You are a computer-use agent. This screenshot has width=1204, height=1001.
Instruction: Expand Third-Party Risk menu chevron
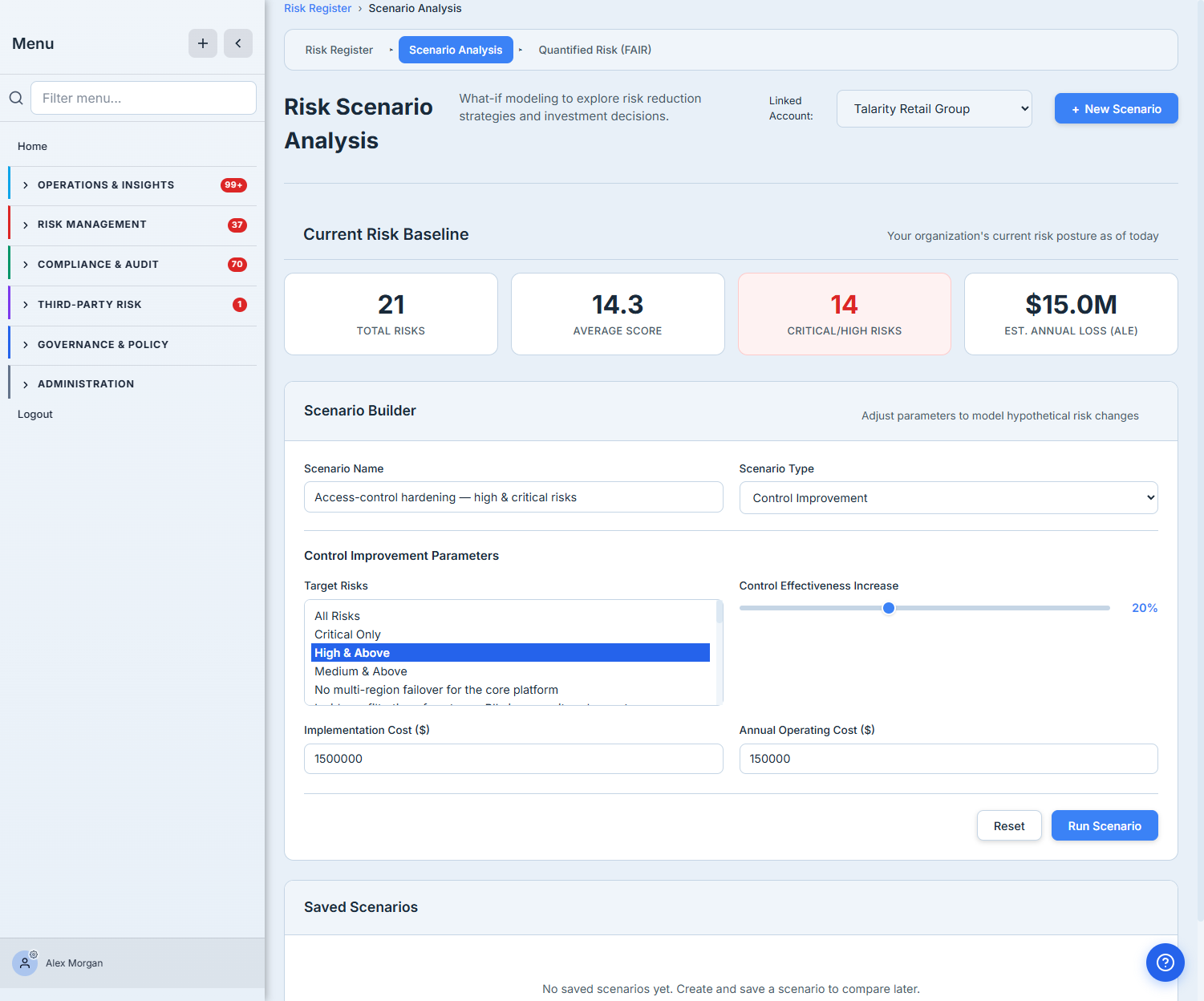pyautogui.click(x=26, y=305)
